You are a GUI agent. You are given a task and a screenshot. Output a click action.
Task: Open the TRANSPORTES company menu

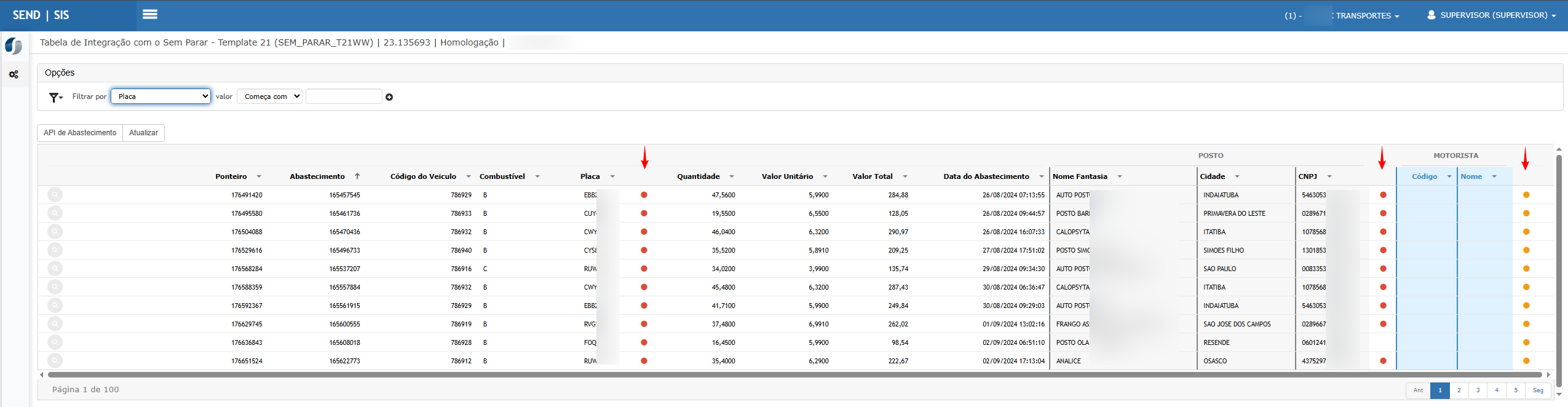[x=1367, y=15]
